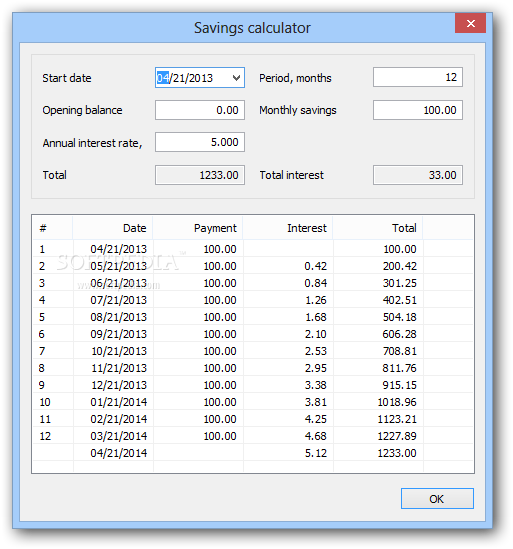The image size is (513, 549).
Task: Click the total value 504.18
Action: tap(400, 317)
